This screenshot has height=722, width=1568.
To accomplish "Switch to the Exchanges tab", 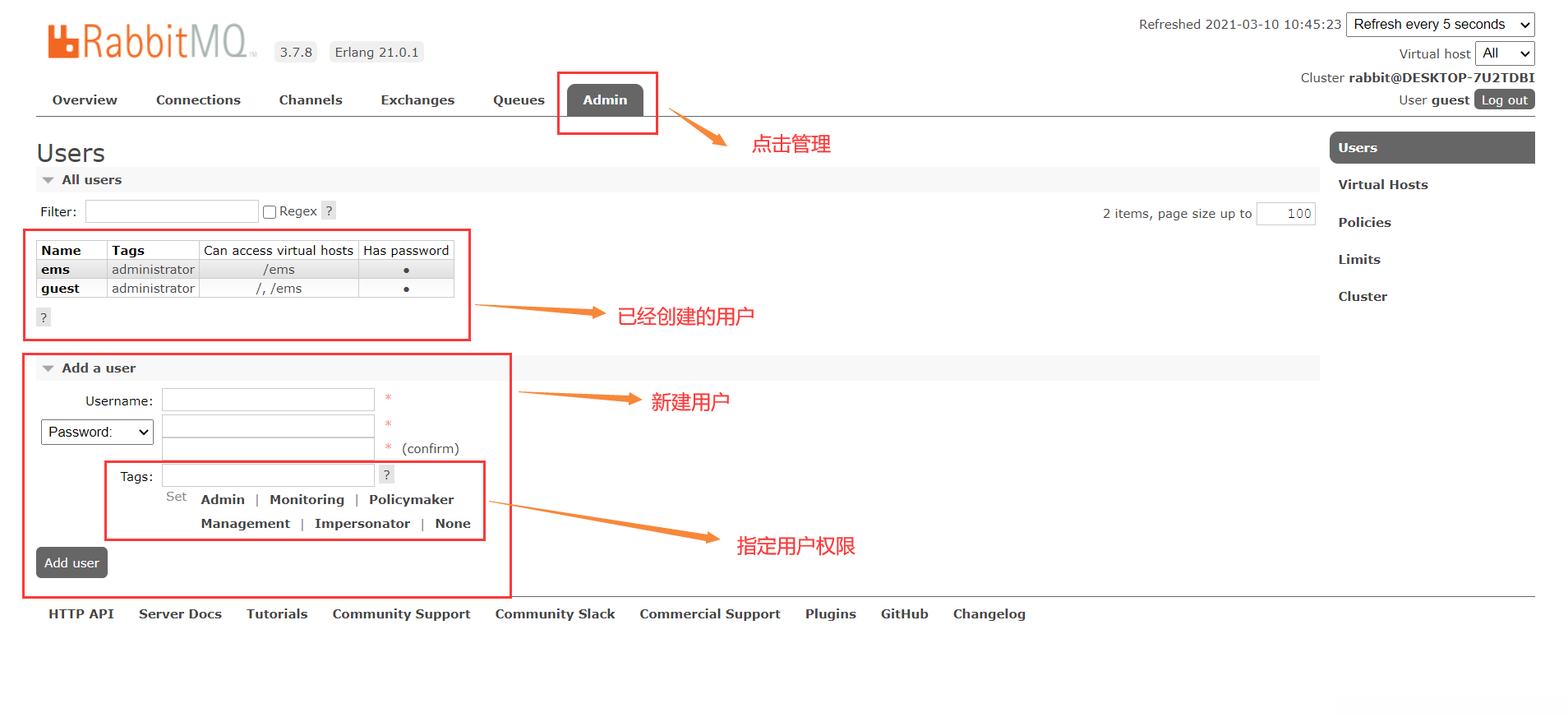I will coord(417,100).
